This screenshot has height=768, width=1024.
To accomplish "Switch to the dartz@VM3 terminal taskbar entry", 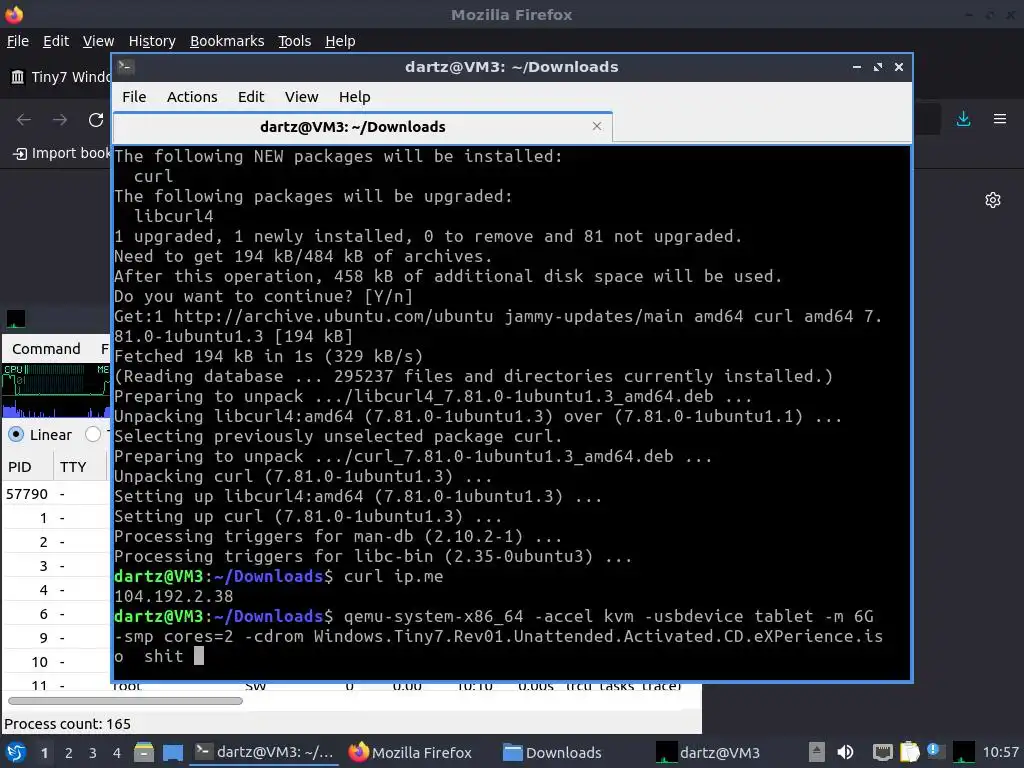I will (x=264, y=752).
